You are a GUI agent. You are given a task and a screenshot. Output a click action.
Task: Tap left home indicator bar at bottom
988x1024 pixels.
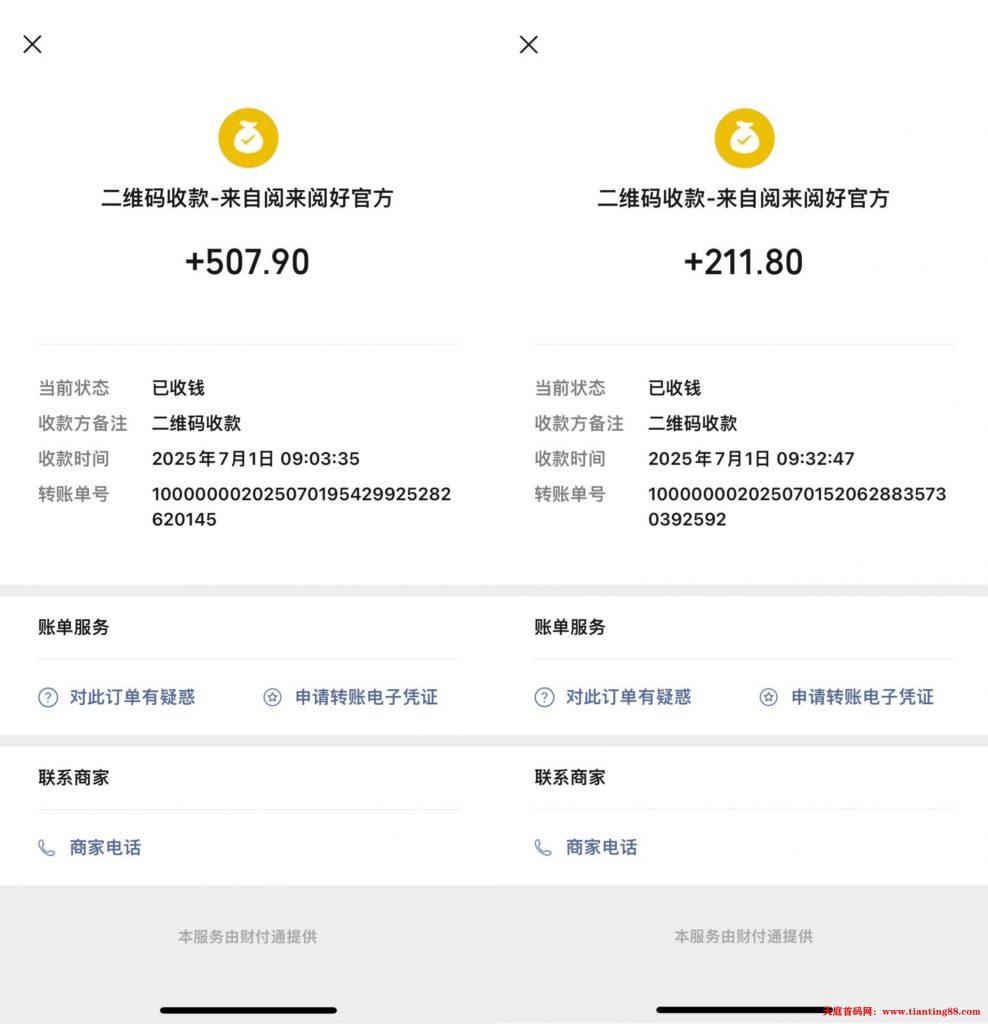pos(248,1010)
